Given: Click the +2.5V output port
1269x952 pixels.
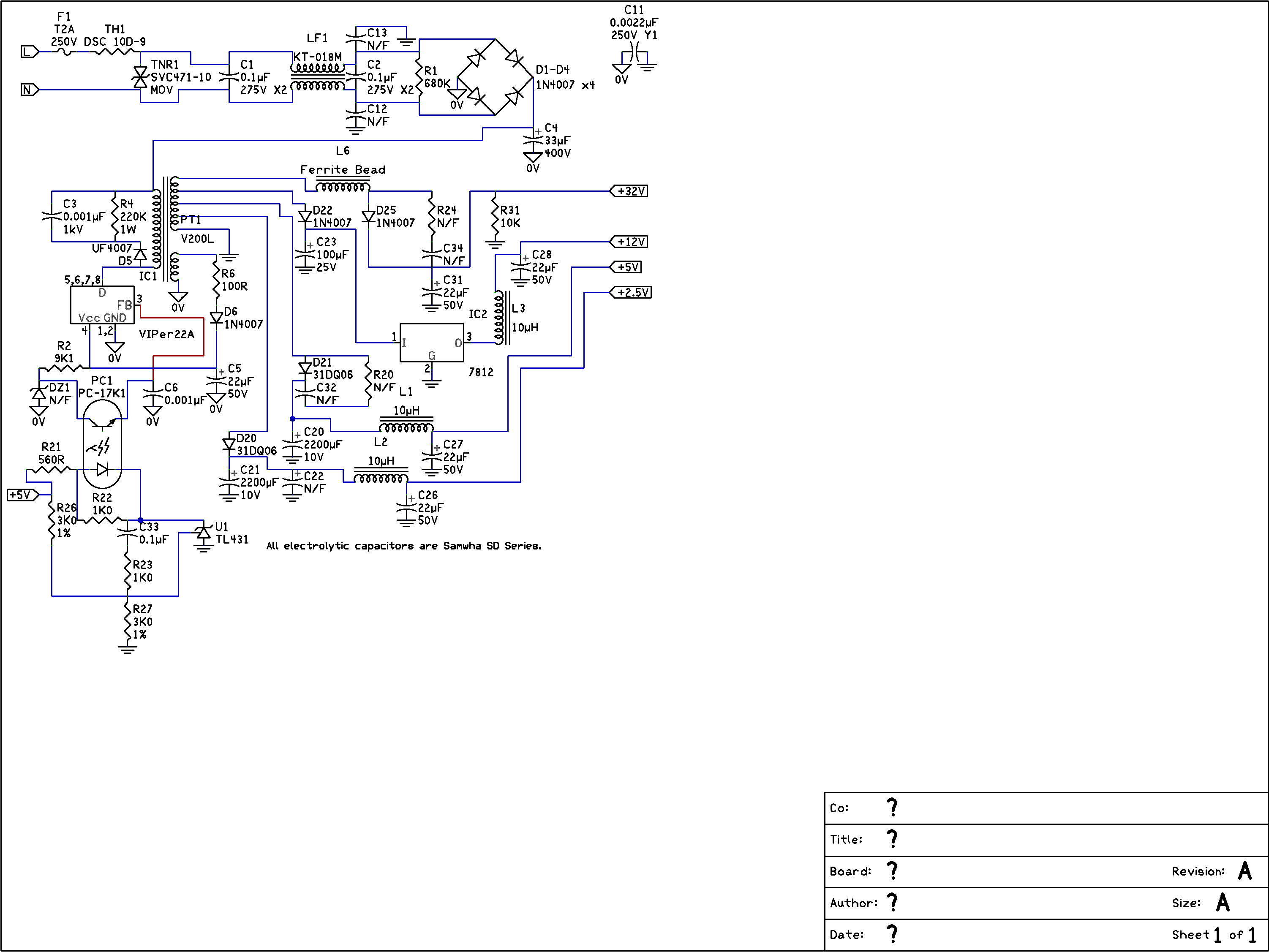Looking at the screenshot, I should point(630,292).
